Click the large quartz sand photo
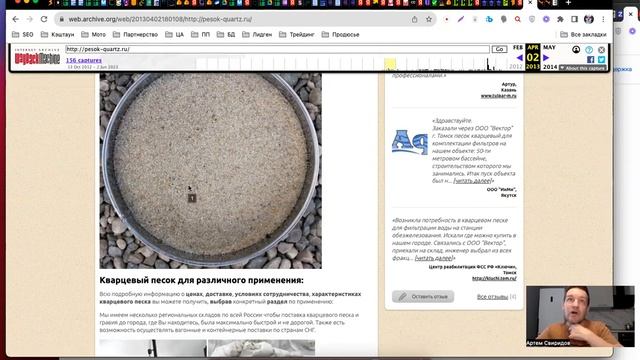 (x=211, y=171)
